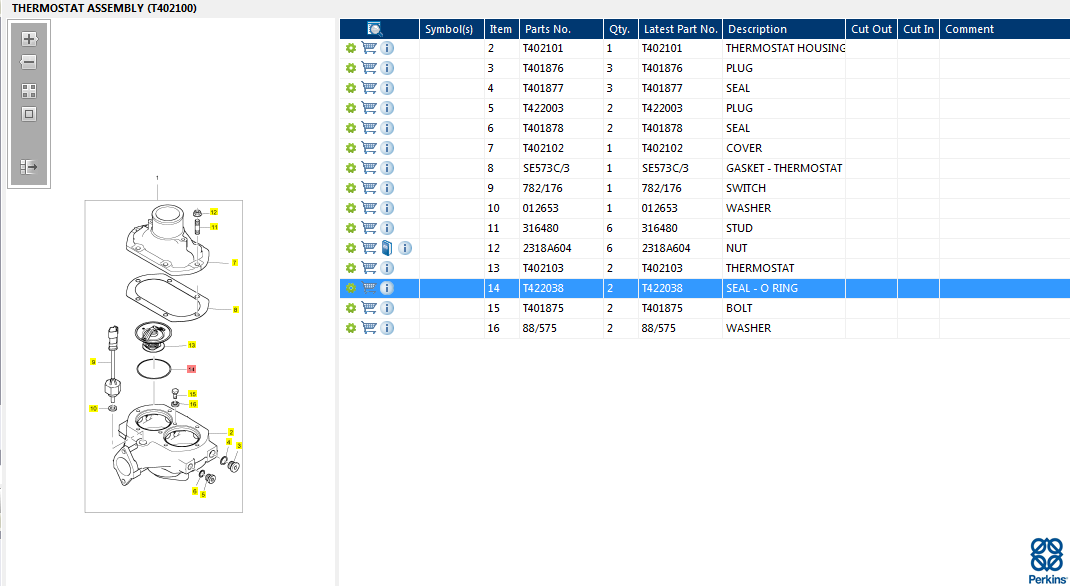Add BOLT T401875 to cart
1070x586 pixels.
(369, 308)
